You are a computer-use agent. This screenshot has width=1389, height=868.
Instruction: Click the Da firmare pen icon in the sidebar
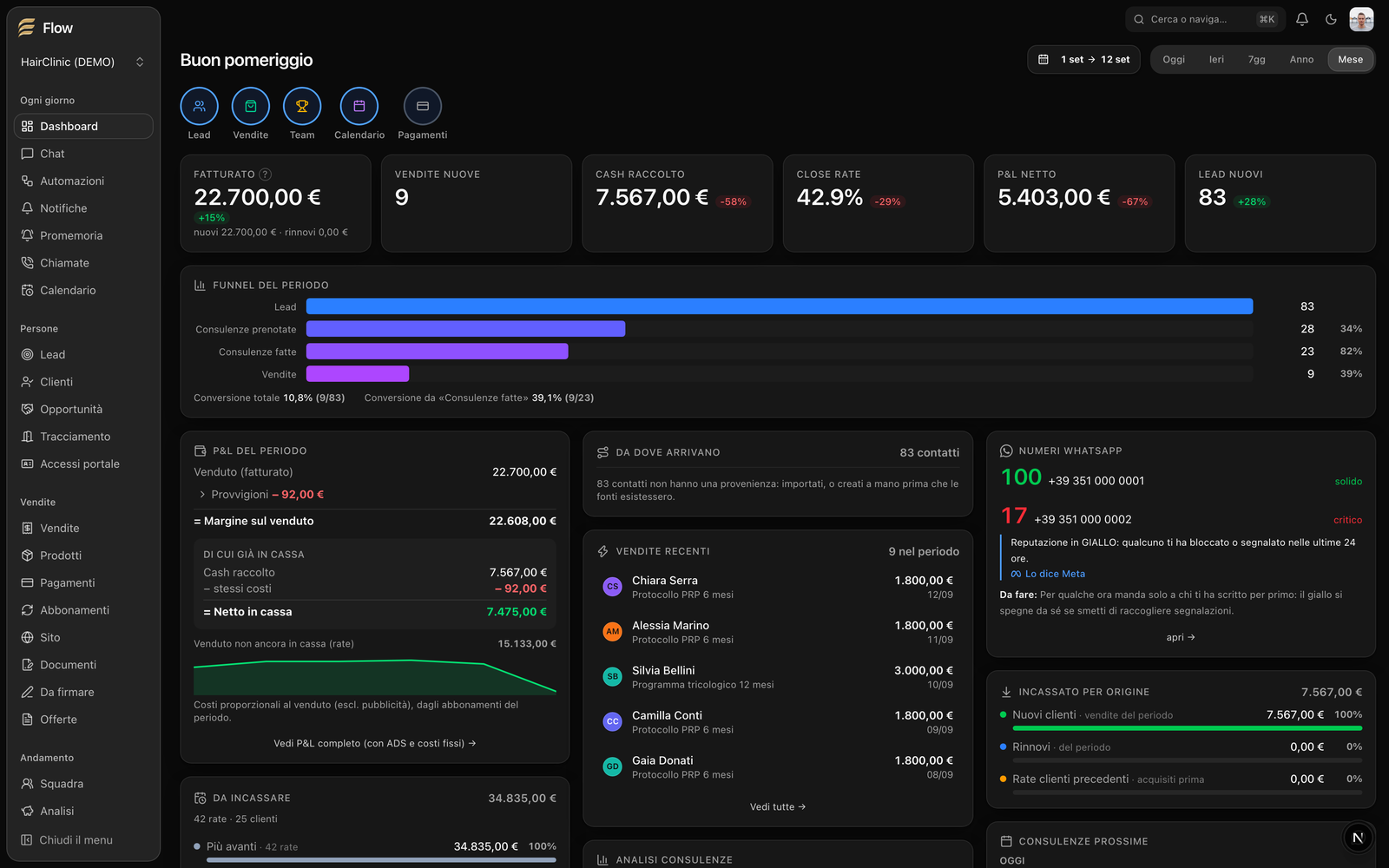(x=27, y=692)
